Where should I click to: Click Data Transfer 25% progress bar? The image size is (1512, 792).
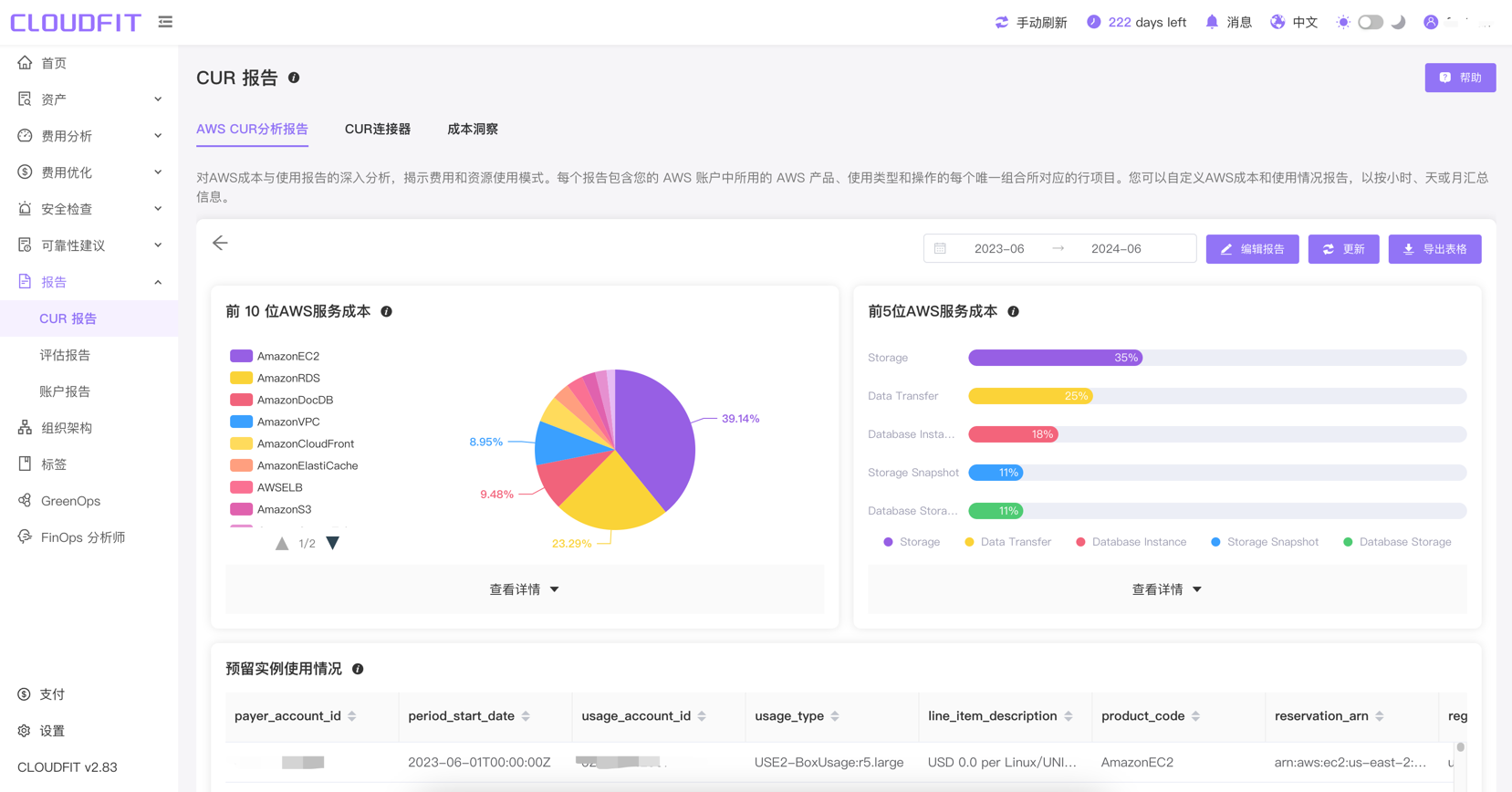(x=1030, y=396)
